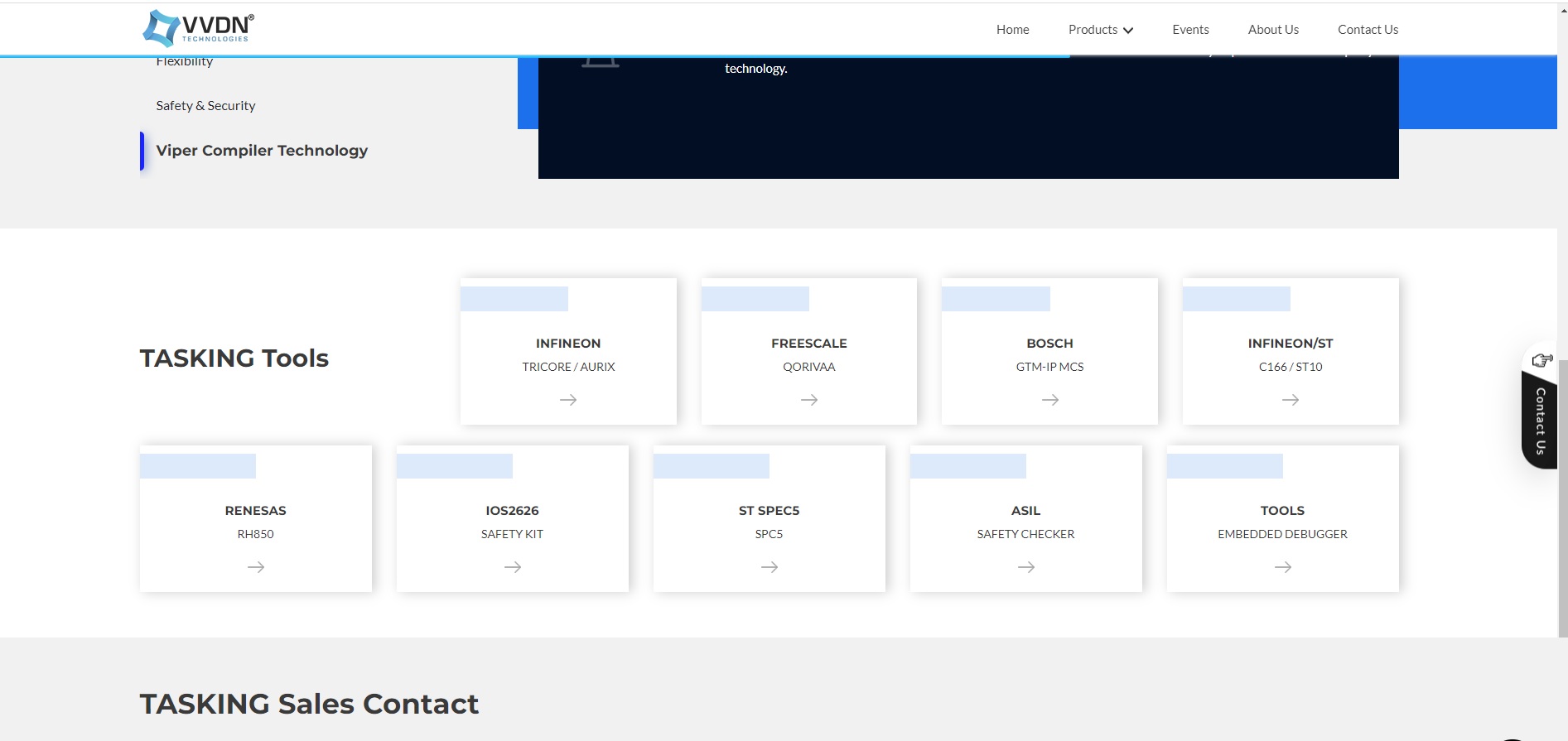Open the INFINEON/ST card title
Viewport: 1568px width, 741px height.
1291,344
